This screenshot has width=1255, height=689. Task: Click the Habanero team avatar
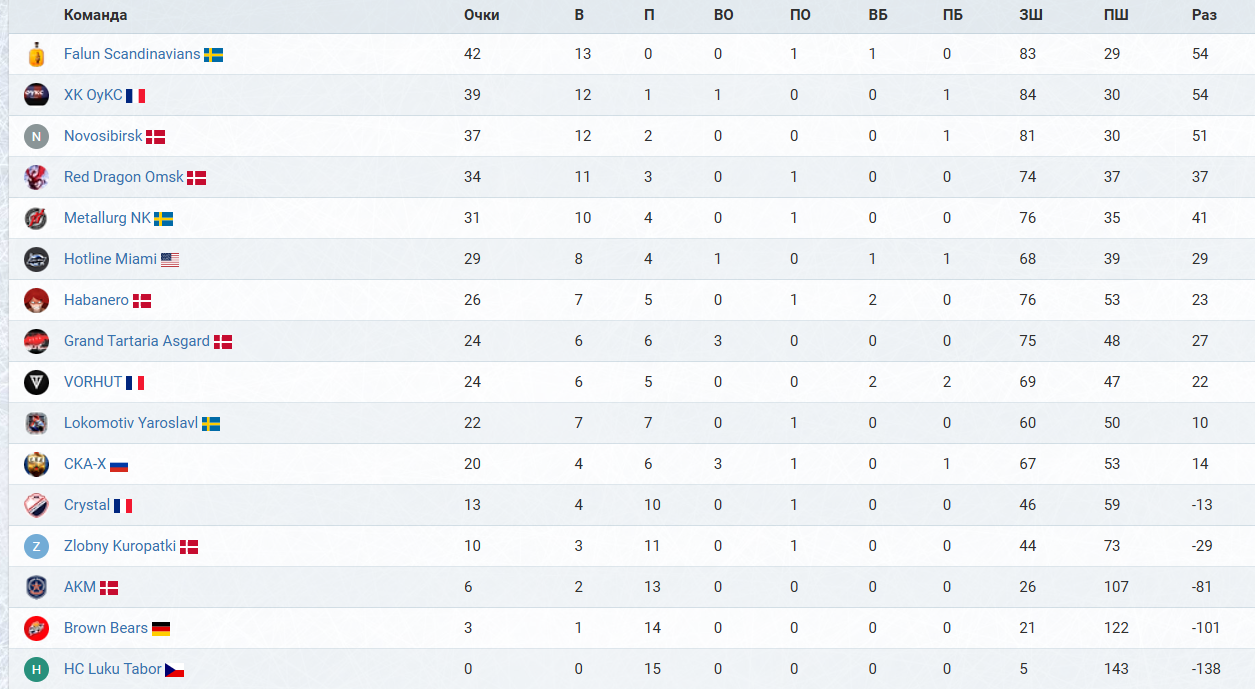click(x=37, y=300)
